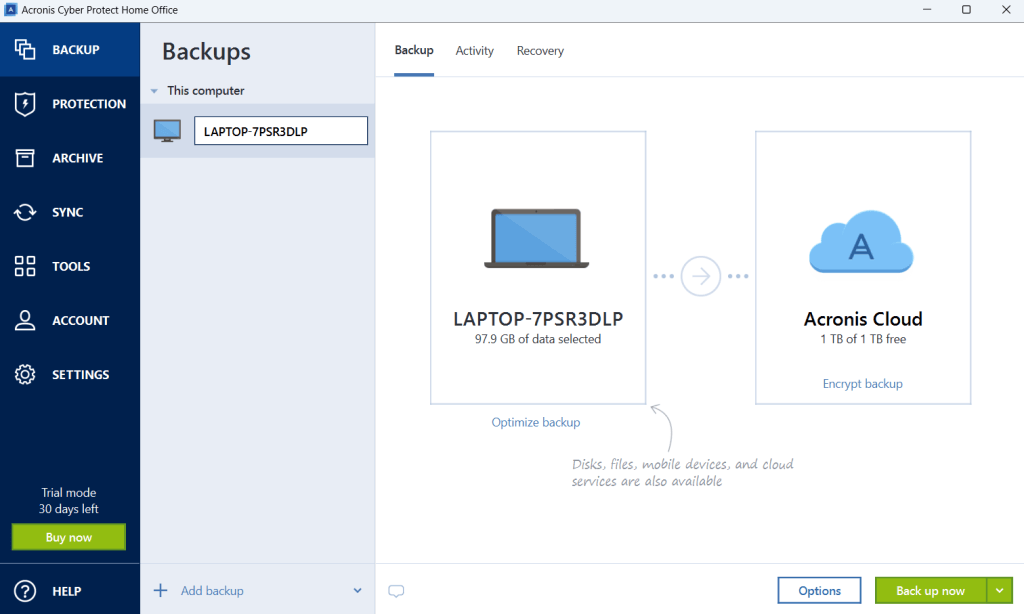Viewport: 1024px width, 614px height.
Task: Close the Acronis window
Action: click(x=1006, y=10)
